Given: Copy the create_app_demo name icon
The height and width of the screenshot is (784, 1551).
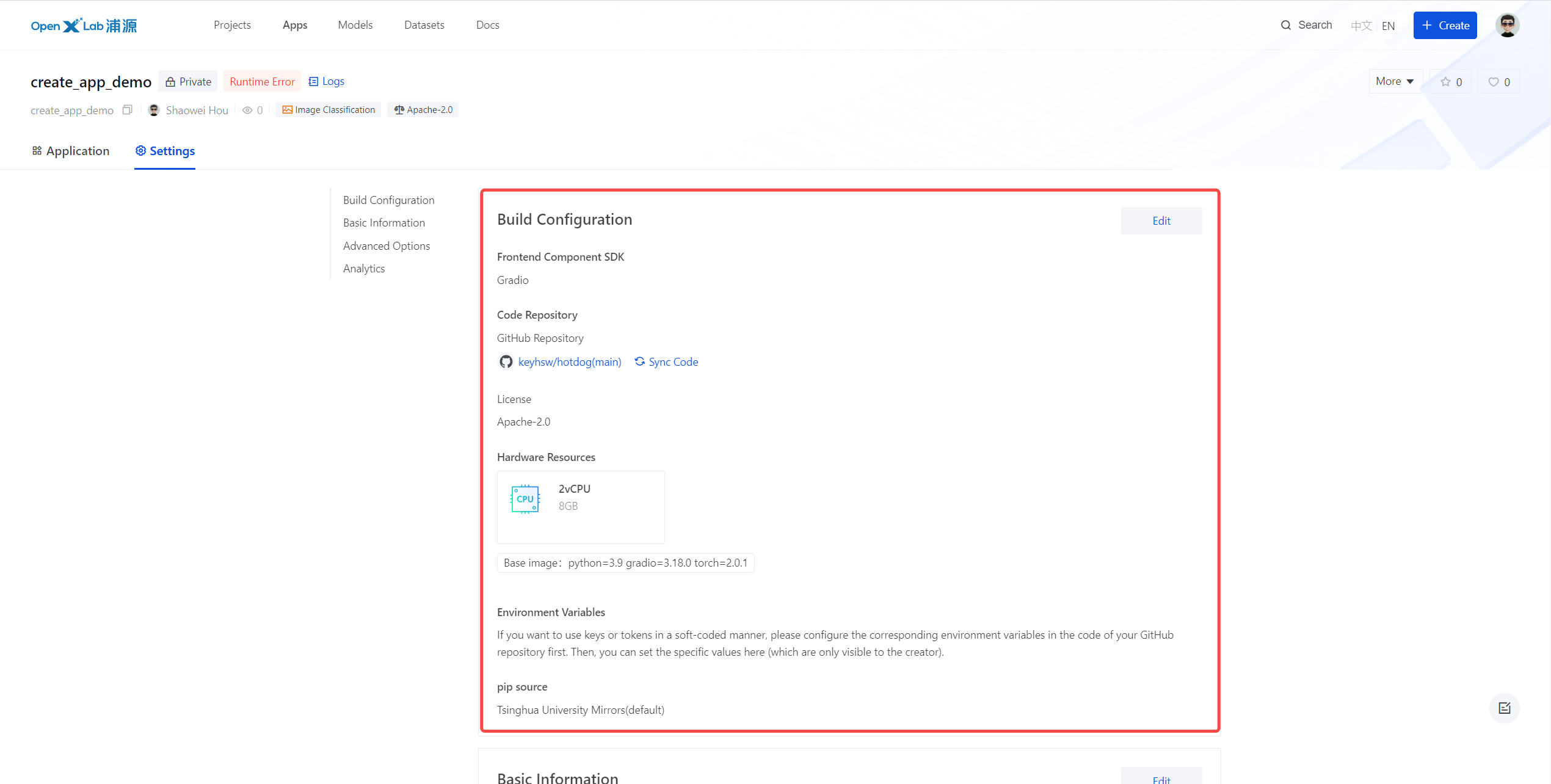Looking at the screenshot, I should pyautogui.click(x=127, y=110).
